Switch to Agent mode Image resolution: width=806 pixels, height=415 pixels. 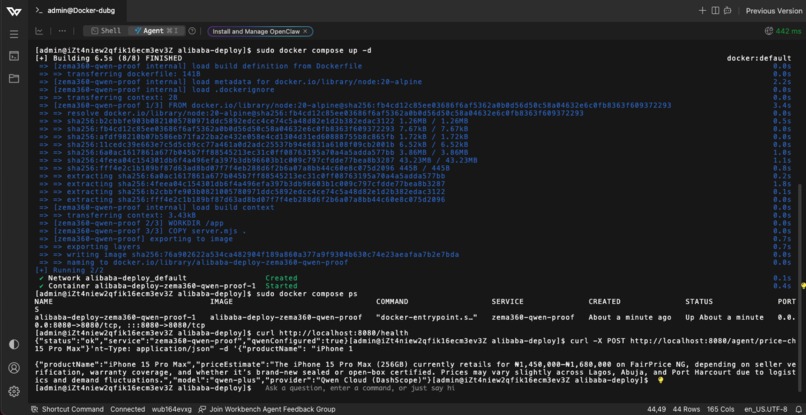[x=156, y=31]
